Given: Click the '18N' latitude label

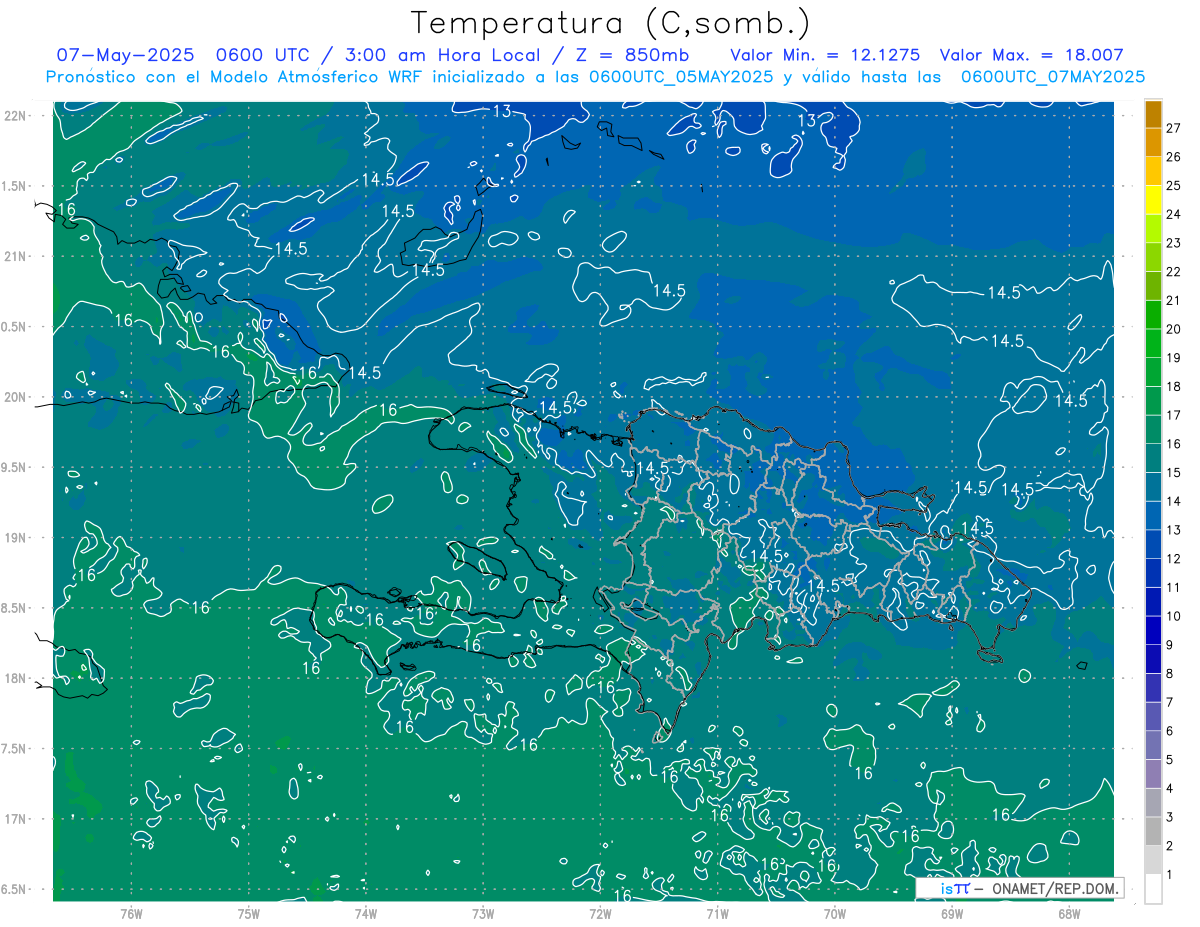Looking at the screenshot, I should (x=17, y=679).
